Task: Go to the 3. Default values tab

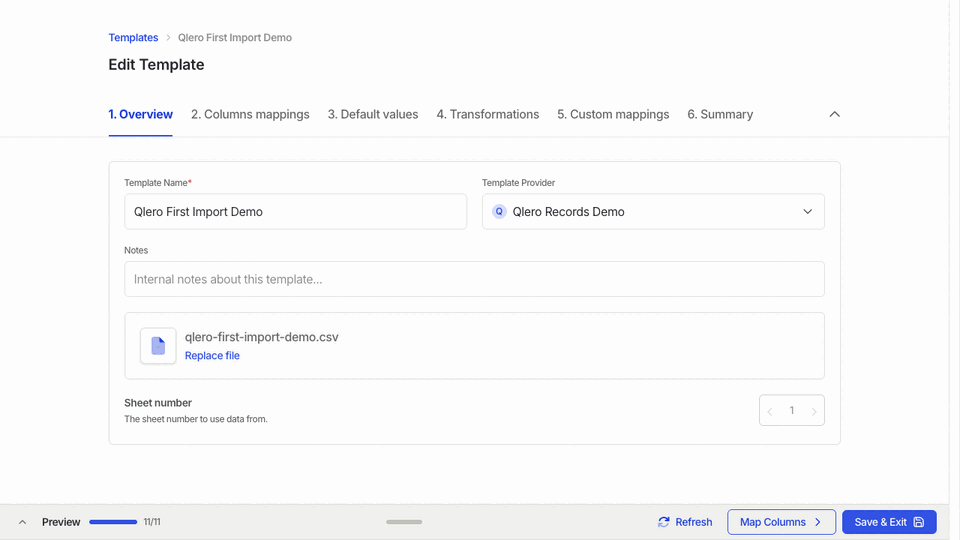Action: click(x=372, y=114)
